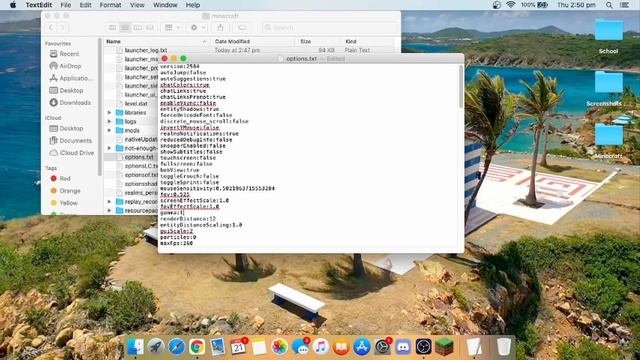Open Calendar showing 21 in Dock
This screenshot has width=640, height=360.
[238, 347]
